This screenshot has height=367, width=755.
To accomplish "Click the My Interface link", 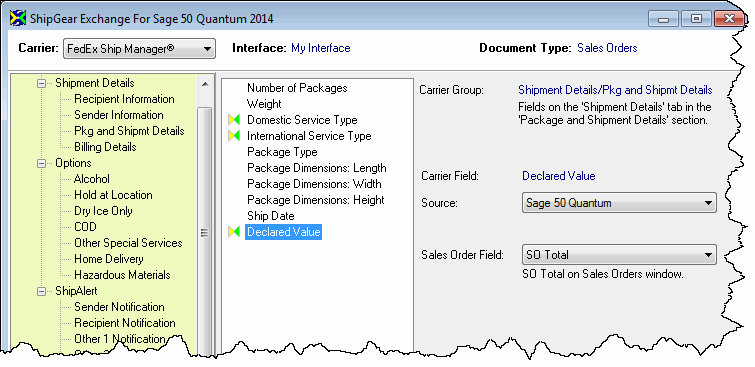I will coord(321,48).
